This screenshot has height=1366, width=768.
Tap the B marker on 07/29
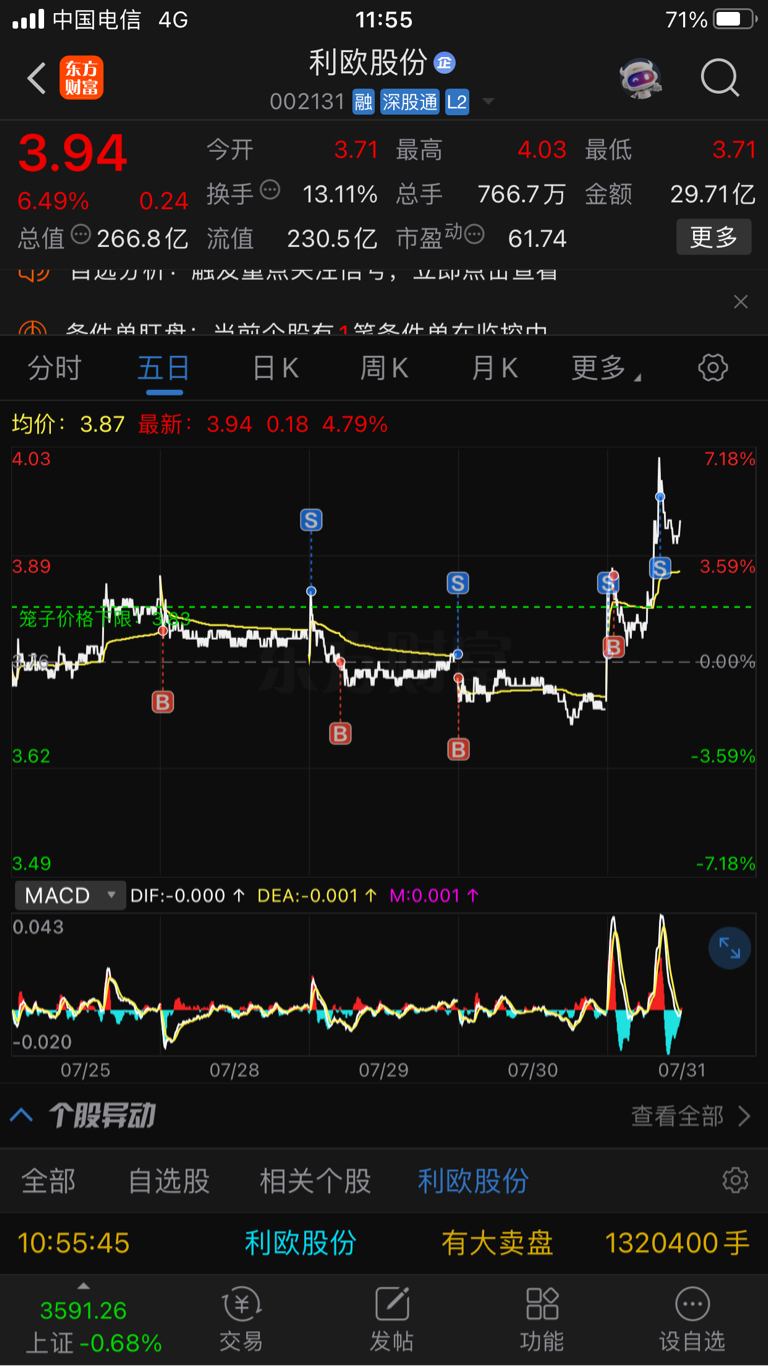coord(458,749)
